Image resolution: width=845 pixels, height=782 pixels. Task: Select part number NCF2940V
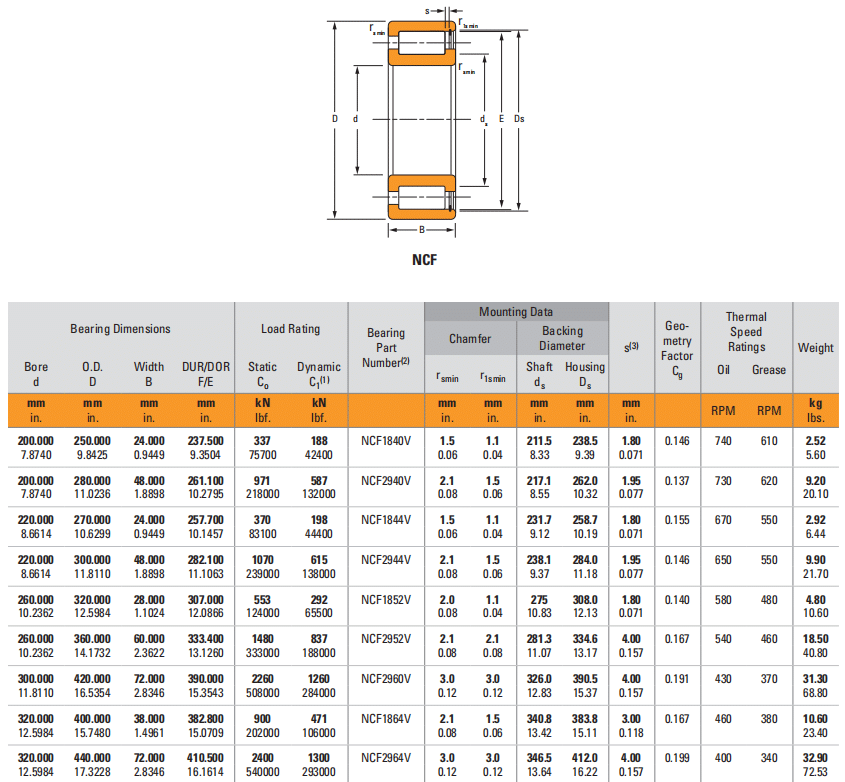[386, 480]
